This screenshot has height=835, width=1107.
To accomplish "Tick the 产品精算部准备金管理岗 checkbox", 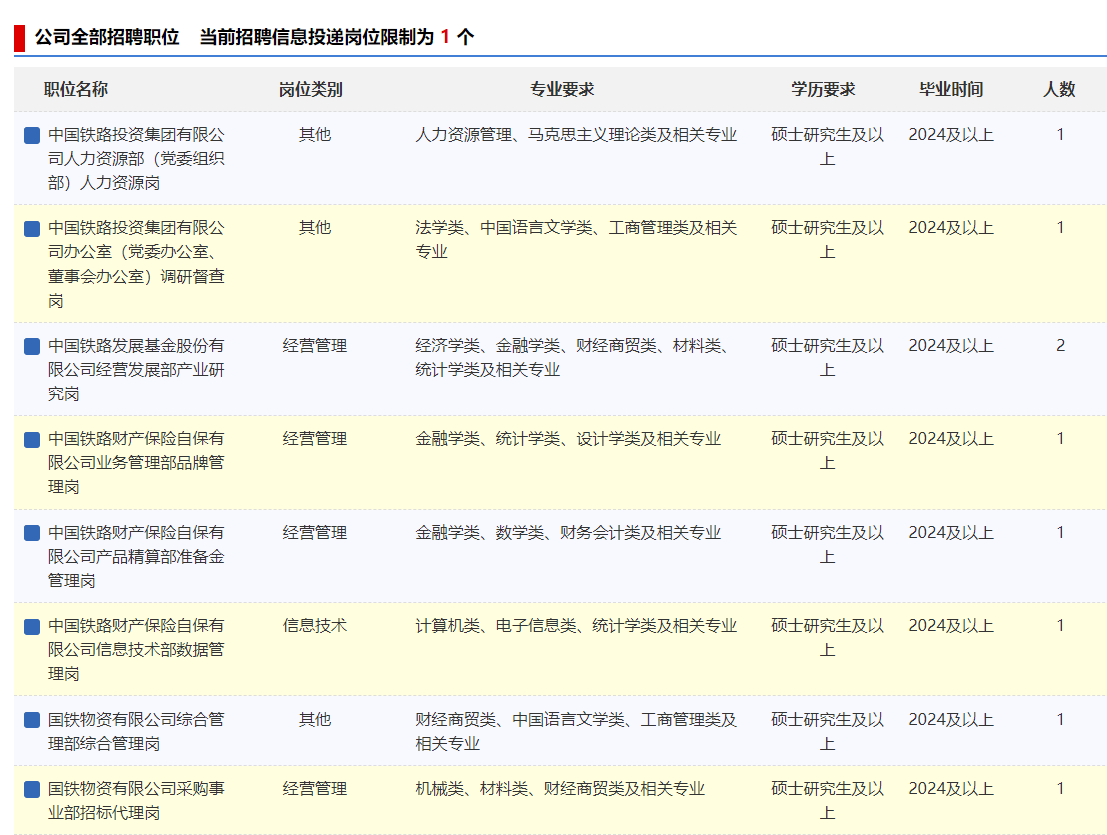I will [32, 533].
